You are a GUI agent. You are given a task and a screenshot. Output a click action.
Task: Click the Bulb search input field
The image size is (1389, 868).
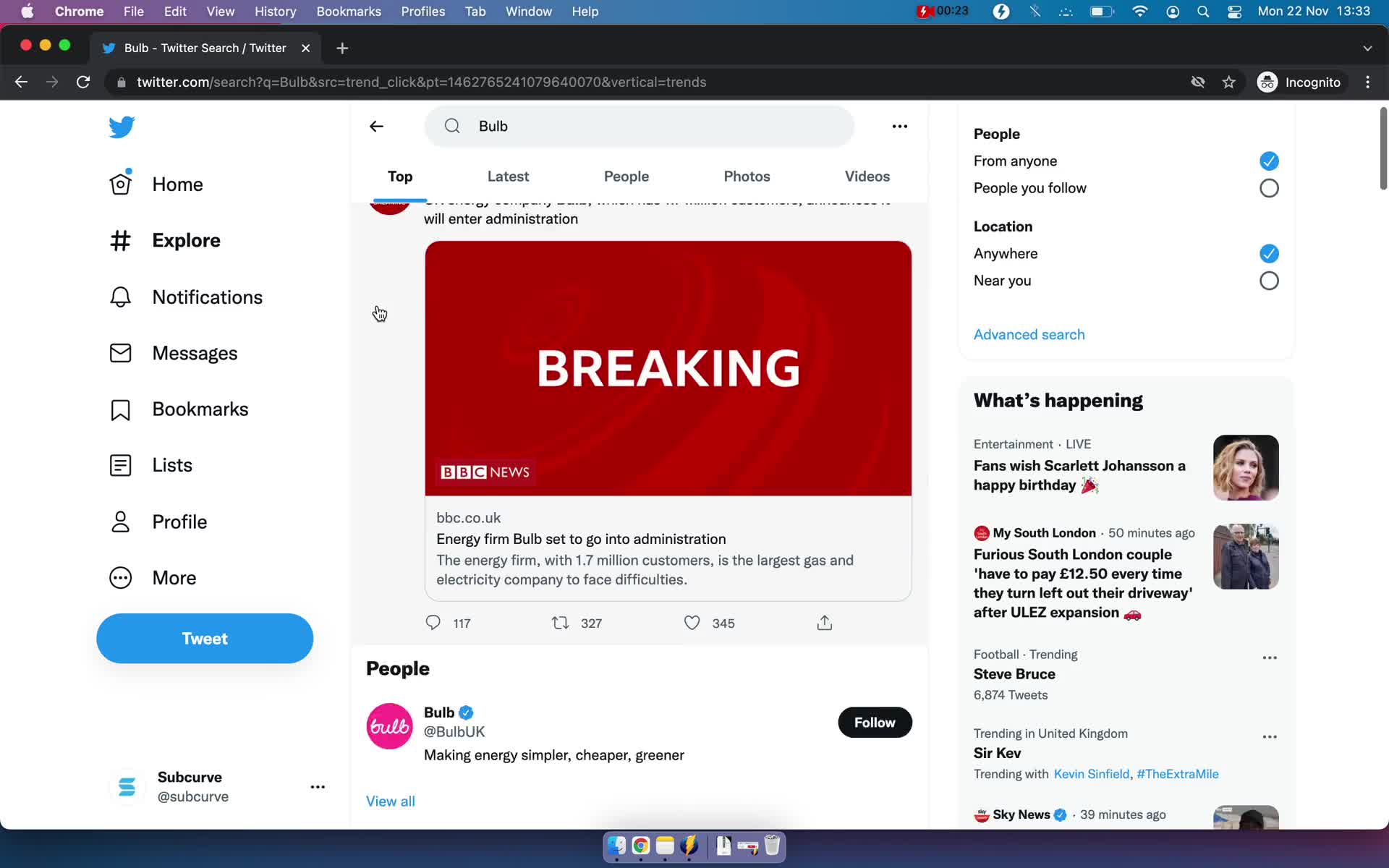pos(639,127)
